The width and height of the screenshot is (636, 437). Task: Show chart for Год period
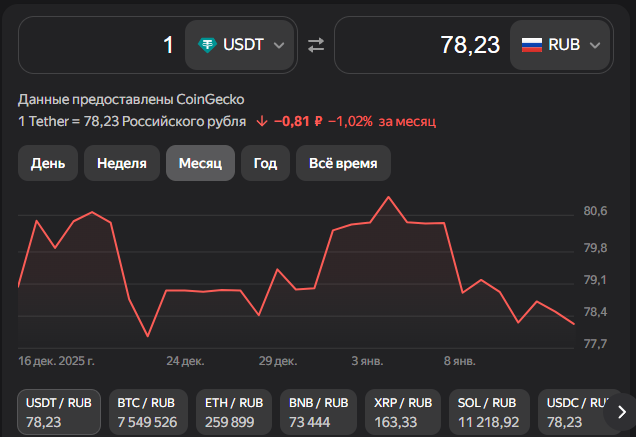[x=265, y=163]
